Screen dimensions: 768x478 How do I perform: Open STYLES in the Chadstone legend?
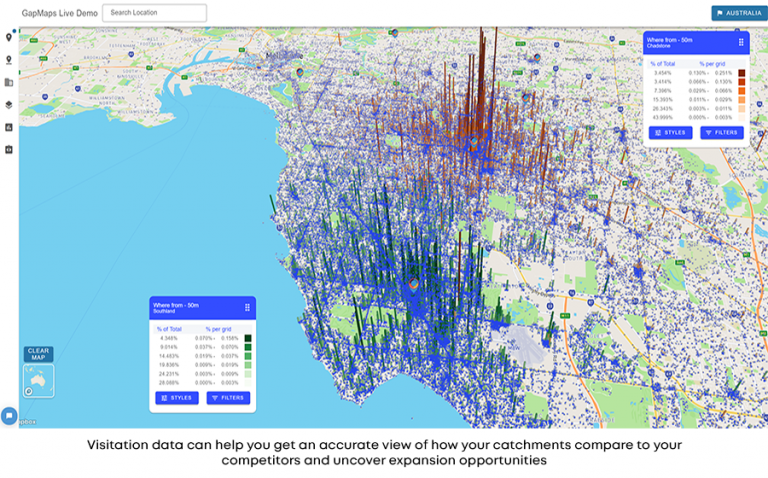click(670, 132)
